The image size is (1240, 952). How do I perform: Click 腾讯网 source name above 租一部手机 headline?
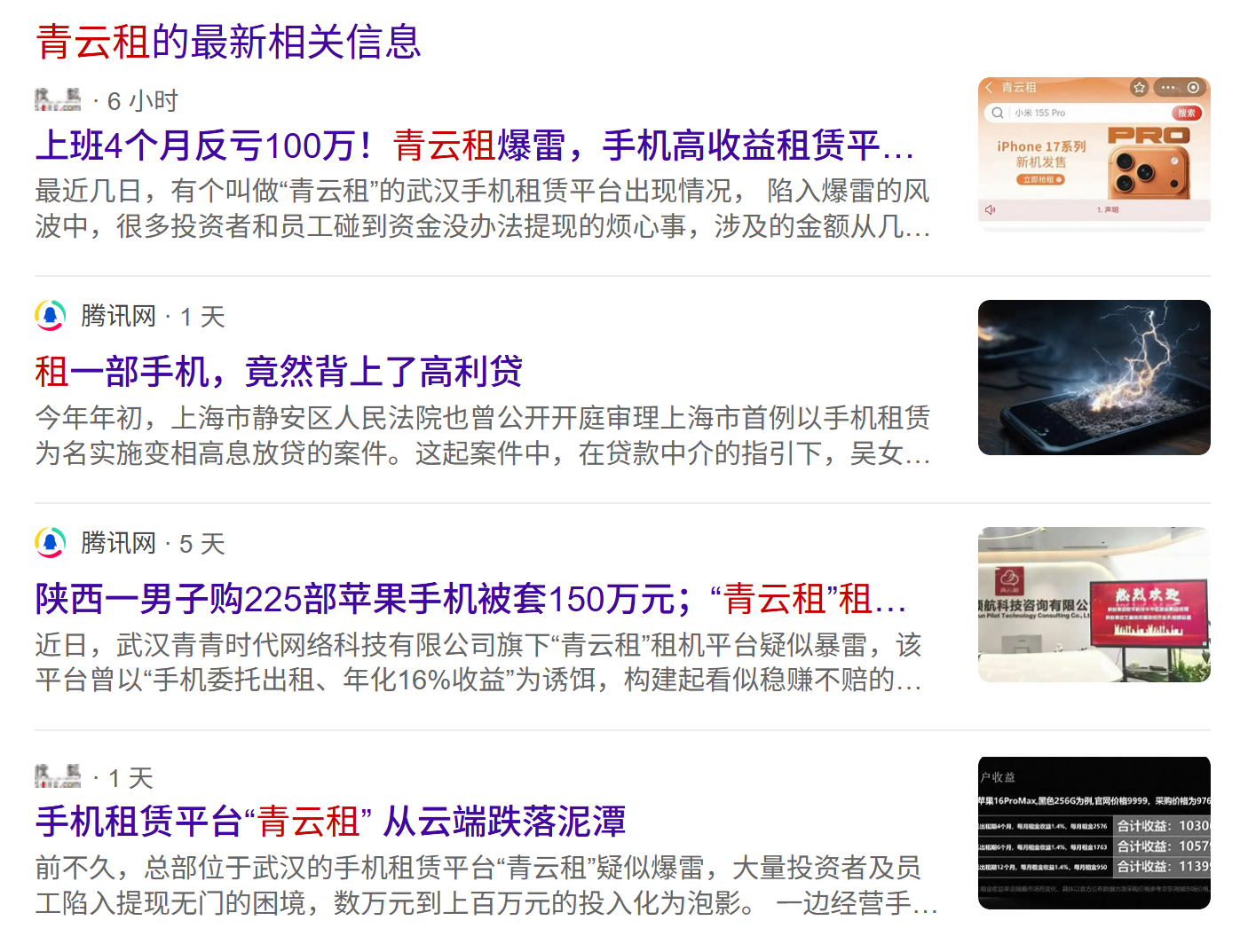118,316
